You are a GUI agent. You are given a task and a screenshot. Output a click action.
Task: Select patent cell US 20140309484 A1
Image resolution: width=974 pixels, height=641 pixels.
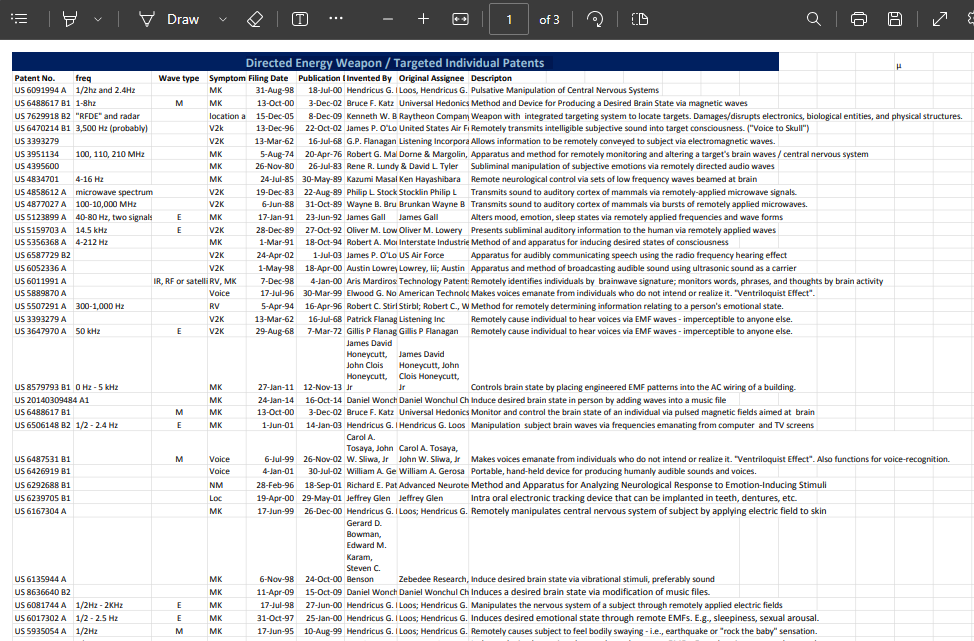click(52, 401)
